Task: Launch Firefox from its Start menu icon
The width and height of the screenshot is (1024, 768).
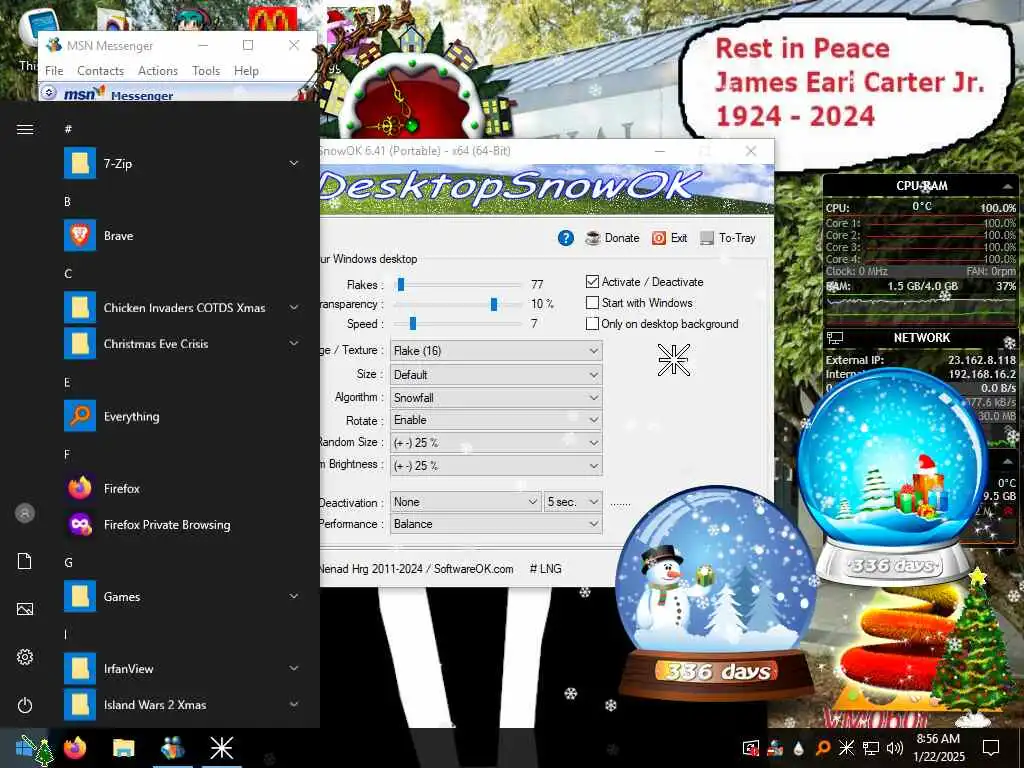Action: pos(80,488)
